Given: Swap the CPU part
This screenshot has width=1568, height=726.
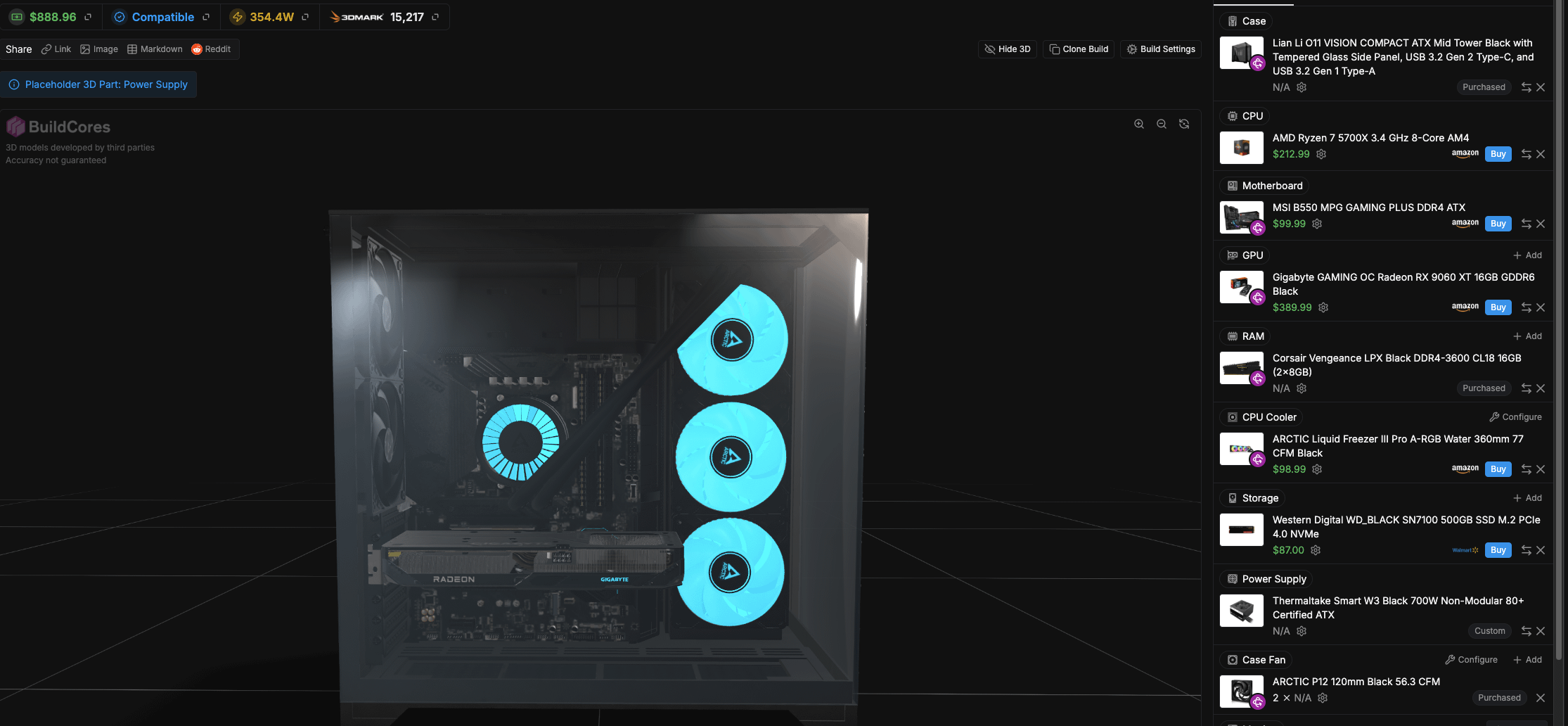Looking at the screenshot, I should coord(1526,154).
